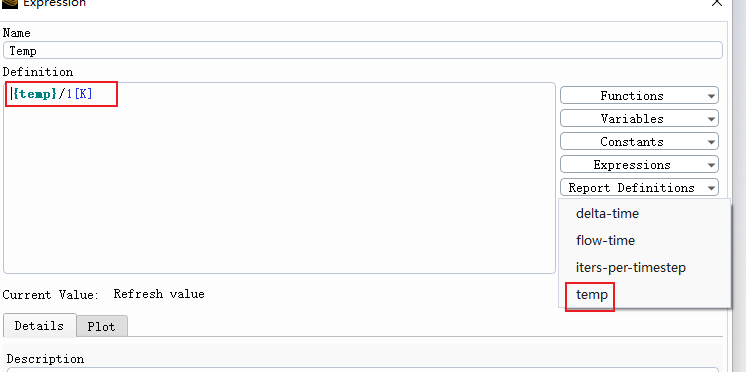The height and width of the screenshot is (372, 746).
Task: Collapse the Report Definitions dropdown
Action: point(639,187)
